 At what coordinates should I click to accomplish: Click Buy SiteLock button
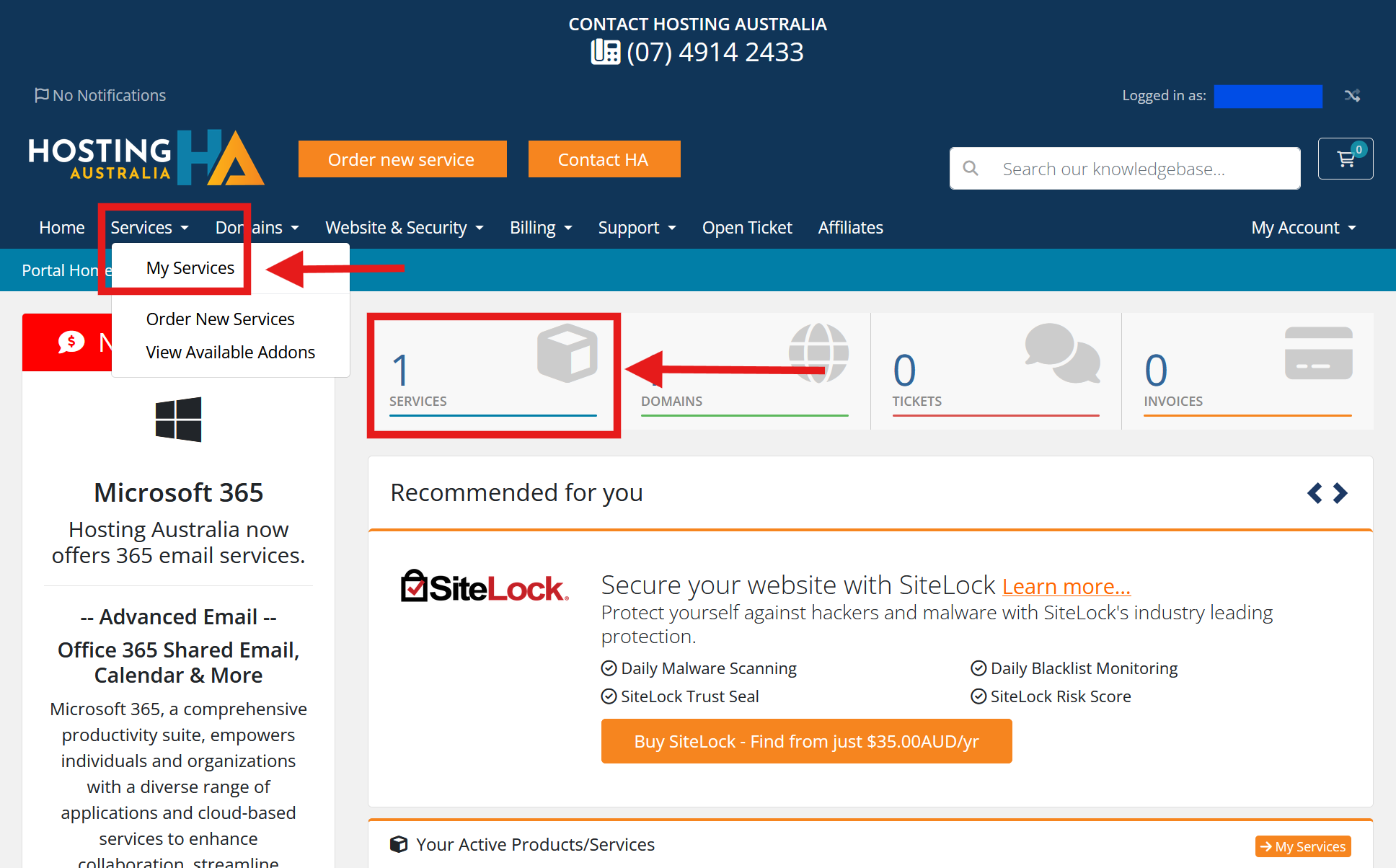pyautogui.click(x=807, y=741)
